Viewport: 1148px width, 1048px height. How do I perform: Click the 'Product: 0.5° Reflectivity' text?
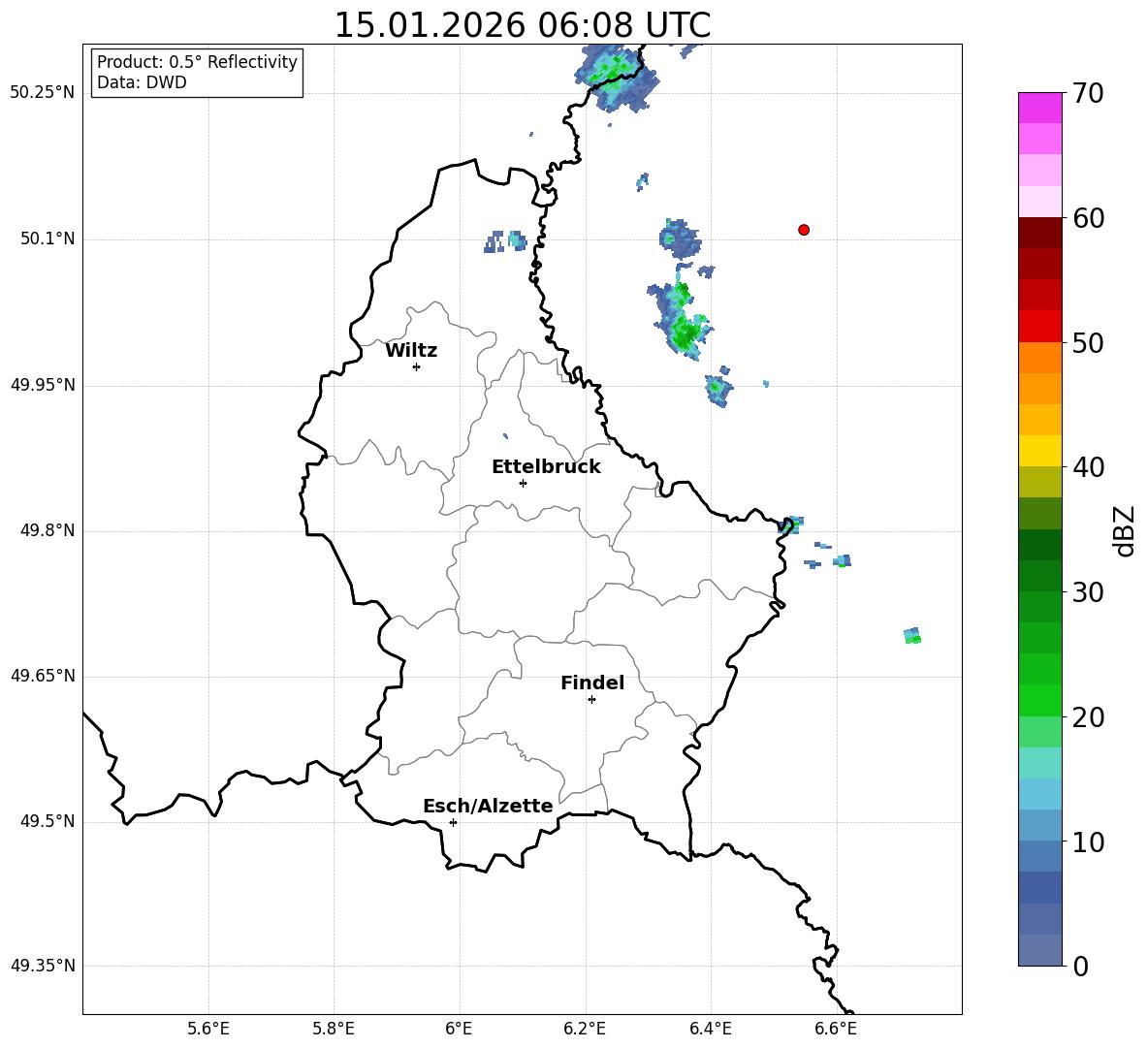click(197, 61)
